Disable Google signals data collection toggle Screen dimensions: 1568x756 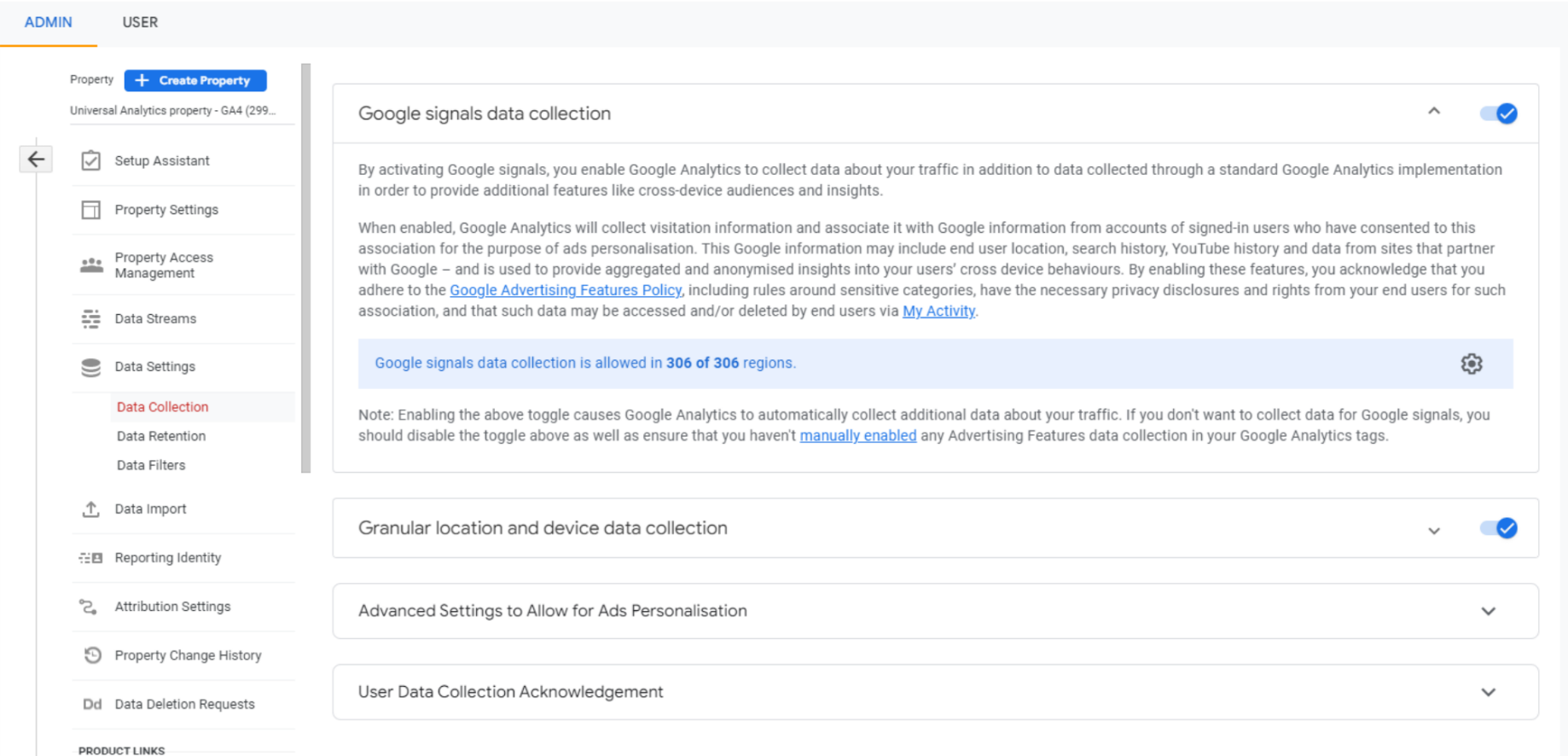[x=1498, y=113]
